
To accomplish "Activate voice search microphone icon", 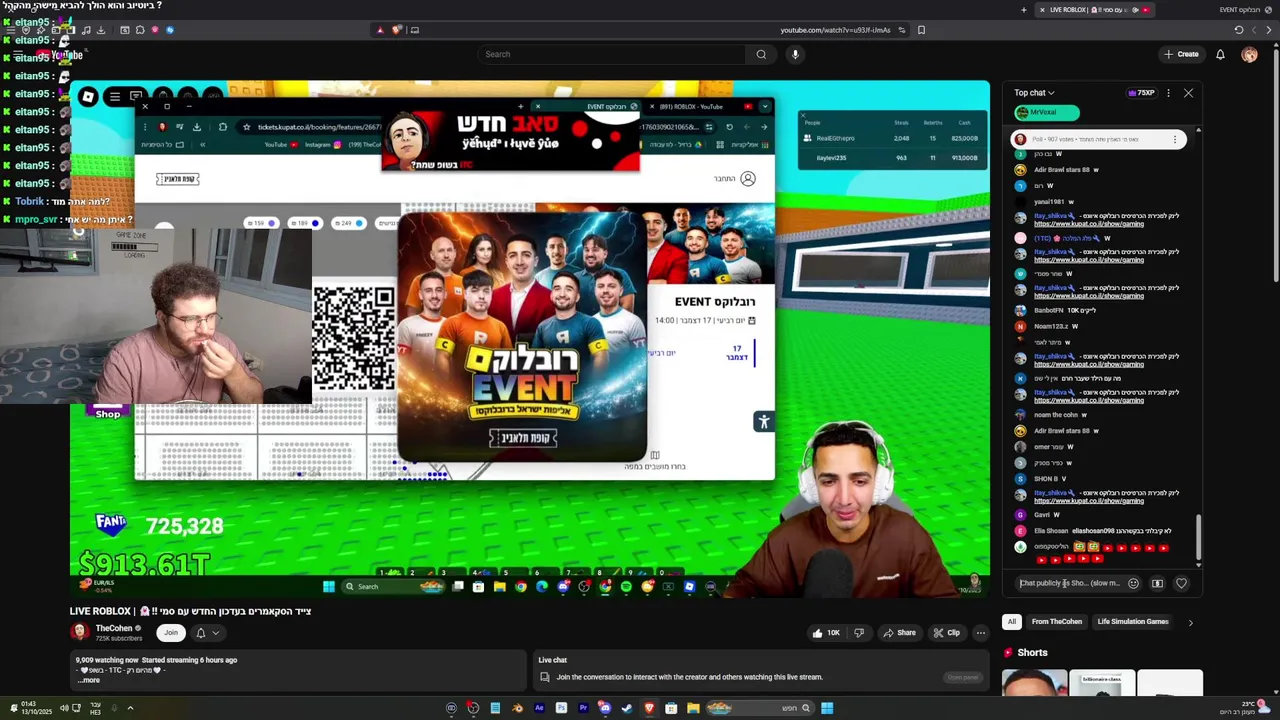I will pyautogui.click(x=795, y=54).
